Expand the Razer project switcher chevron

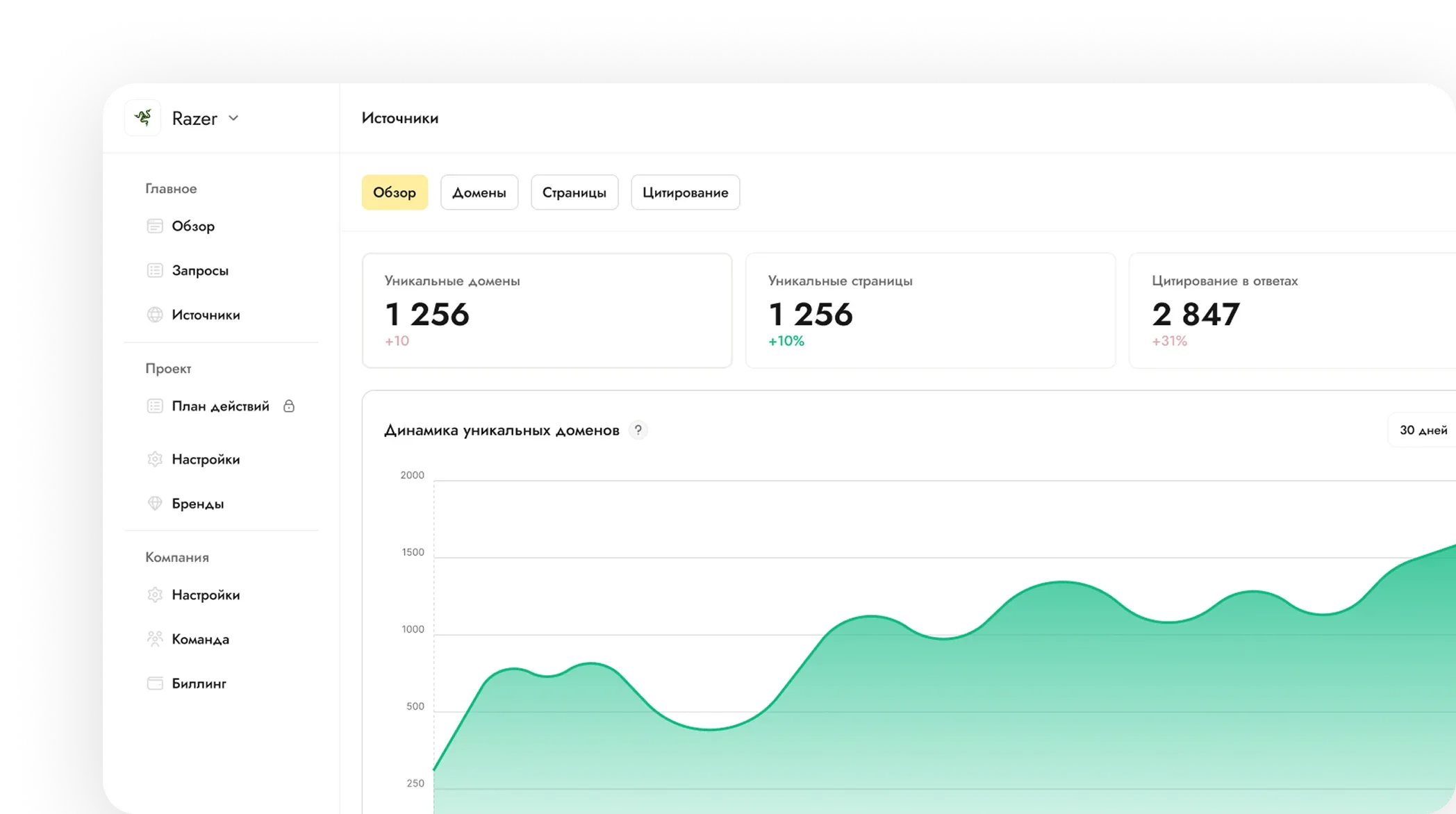pyautogui.click(x=233, y=118)
